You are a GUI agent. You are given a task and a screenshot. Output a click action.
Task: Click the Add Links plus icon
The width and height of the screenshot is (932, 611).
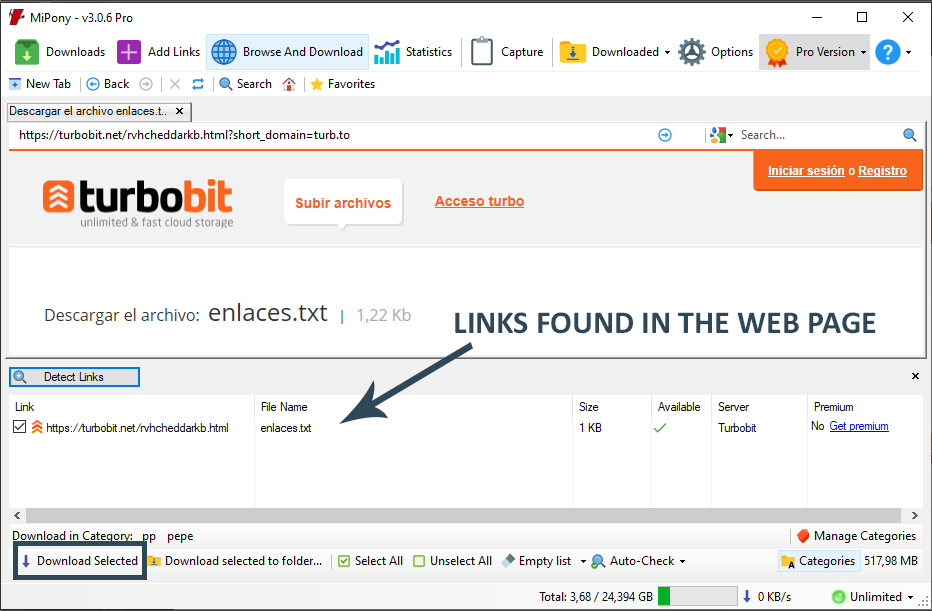tap(129, 52)
